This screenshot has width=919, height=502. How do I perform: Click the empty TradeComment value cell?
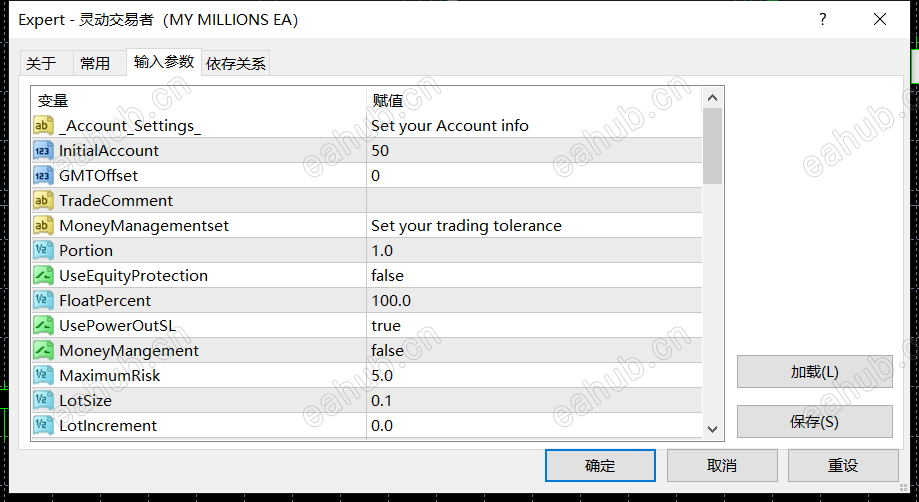[x=535, y=201]
